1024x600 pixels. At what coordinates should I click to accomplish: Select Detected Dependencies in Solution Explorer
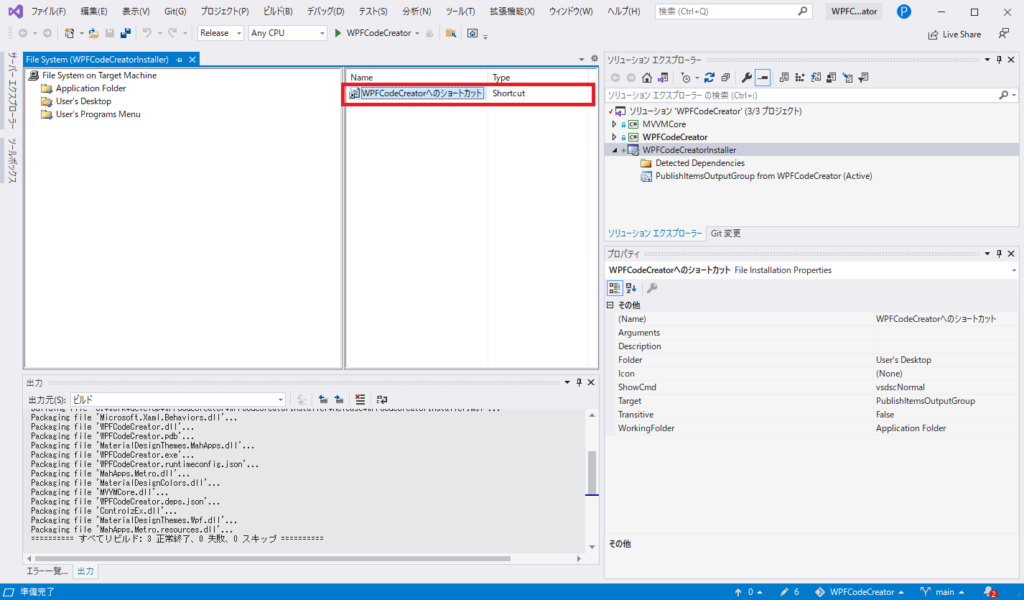699,163
